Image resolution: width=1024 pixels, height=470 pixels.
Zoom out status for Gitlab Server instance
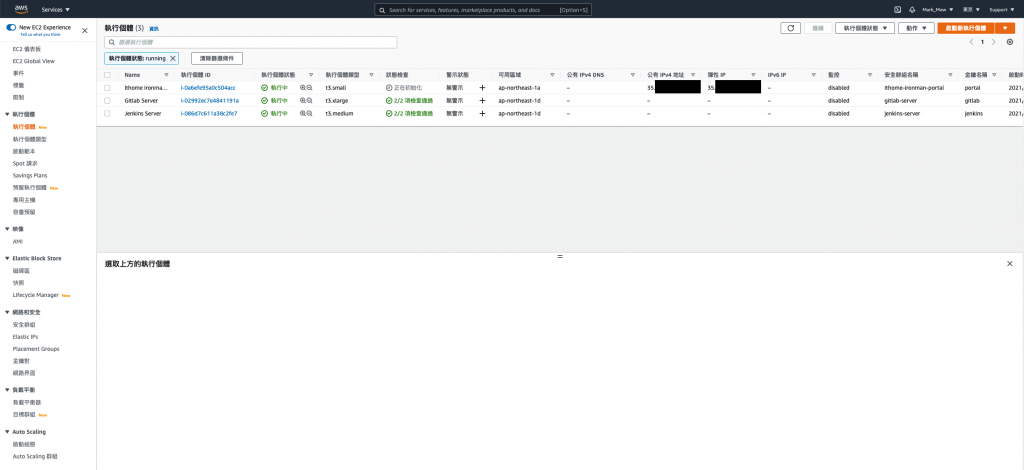click(x=311, y=101)
